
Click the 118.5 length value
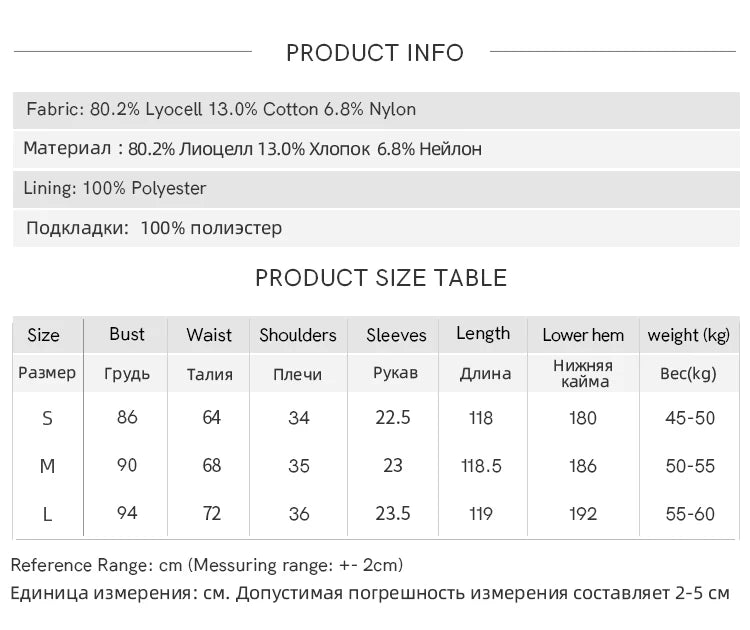(481, 466)
